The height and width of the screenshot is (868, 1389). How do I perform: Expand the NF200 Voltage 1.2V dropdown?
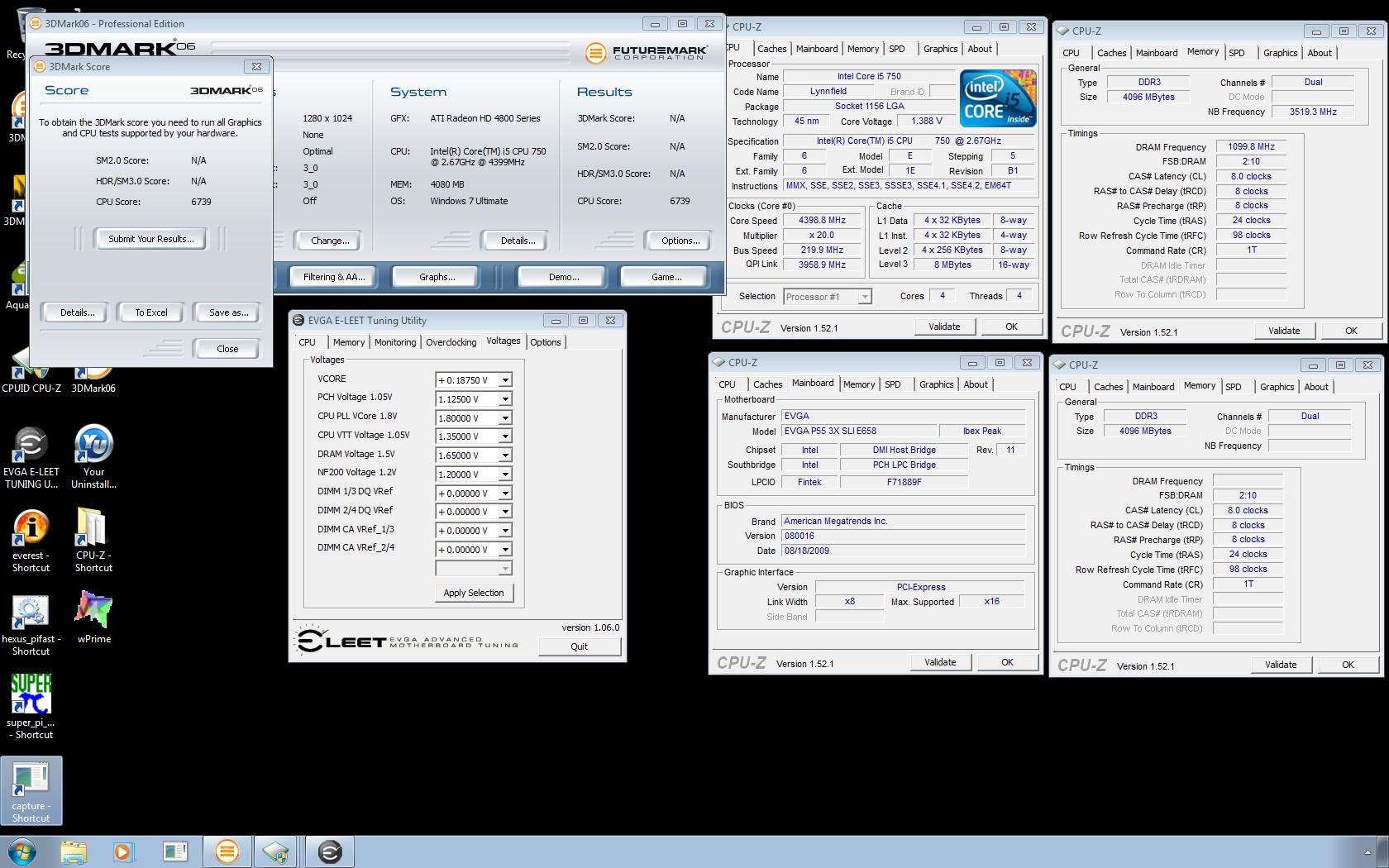tap(505, 475)
